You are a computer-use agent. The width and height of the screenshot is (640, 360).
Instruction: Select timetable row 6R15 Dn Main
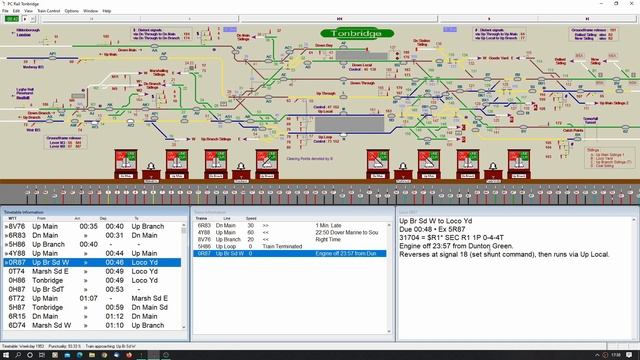click(92, 316)
